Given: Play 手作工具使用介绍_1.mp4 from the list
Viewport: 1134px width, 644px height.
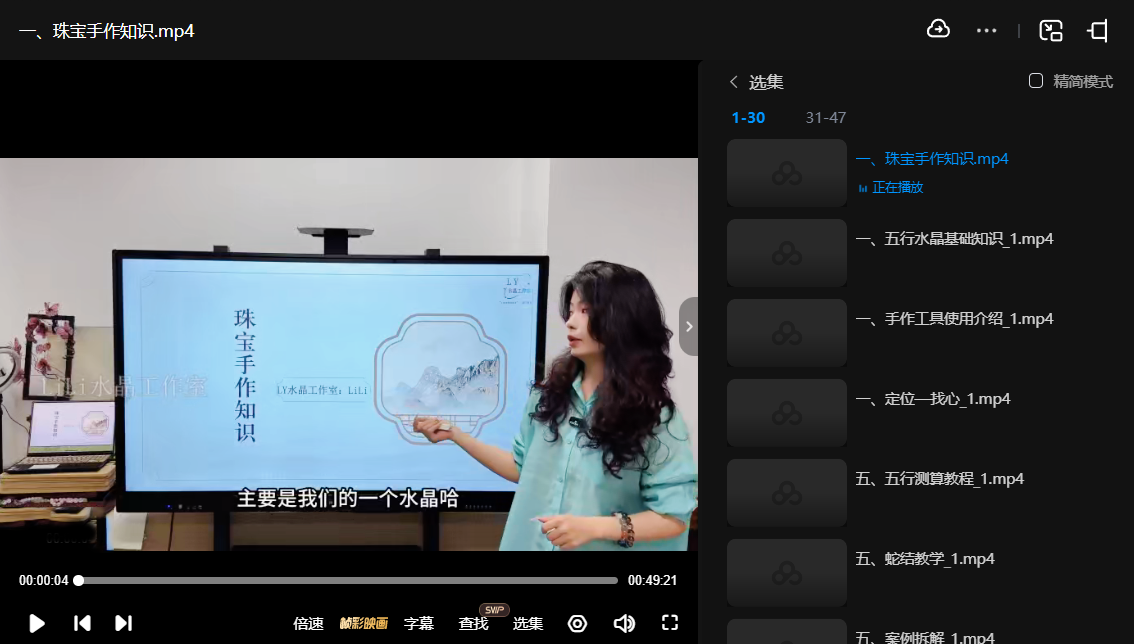Looking at the screenshot, I should click(x=954, y=319).
